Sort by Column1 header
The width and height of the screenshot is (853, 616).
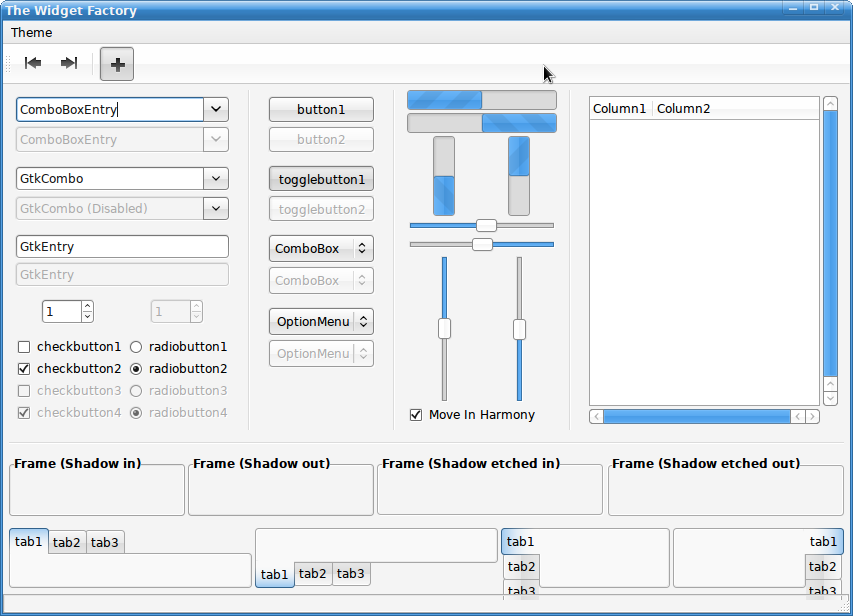click(x=620, y=109)
